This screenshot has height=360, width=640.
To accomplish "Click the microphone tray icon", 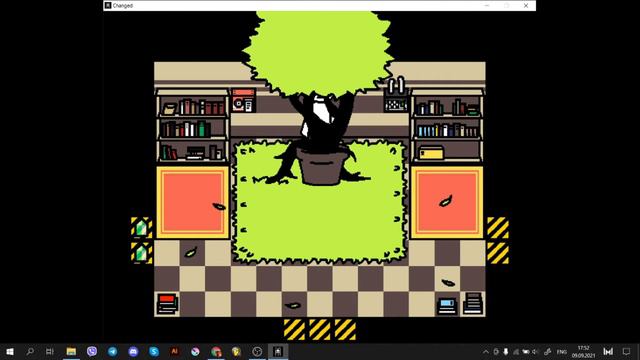I will (x=506, y=351).
